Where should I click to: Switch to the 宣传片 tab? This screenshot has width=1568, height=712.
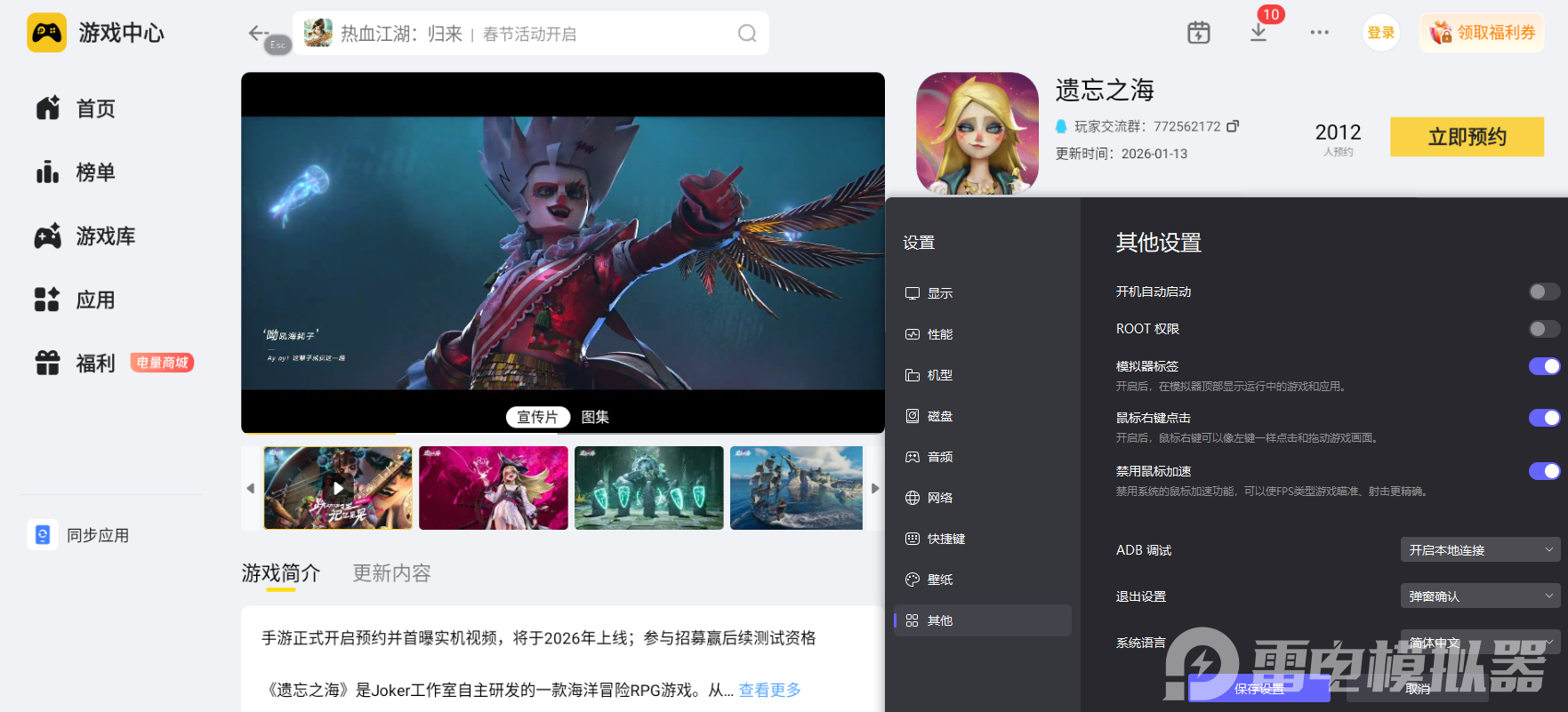coord(538,417)
